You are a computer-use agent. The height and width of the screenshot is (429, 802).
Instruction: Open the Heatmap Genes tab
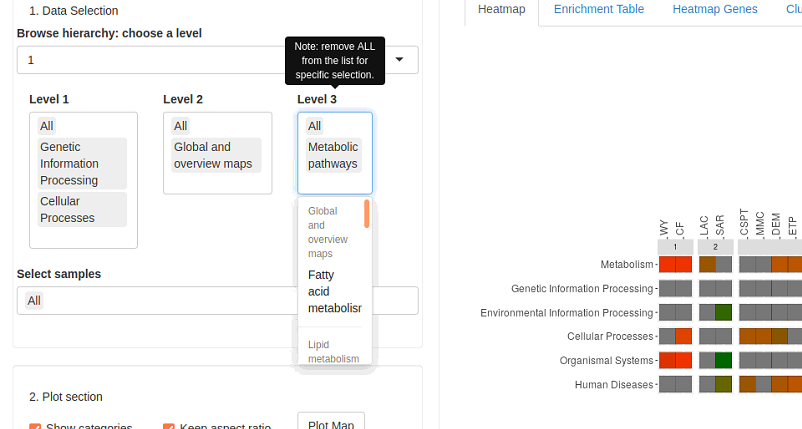click(715, 9)
